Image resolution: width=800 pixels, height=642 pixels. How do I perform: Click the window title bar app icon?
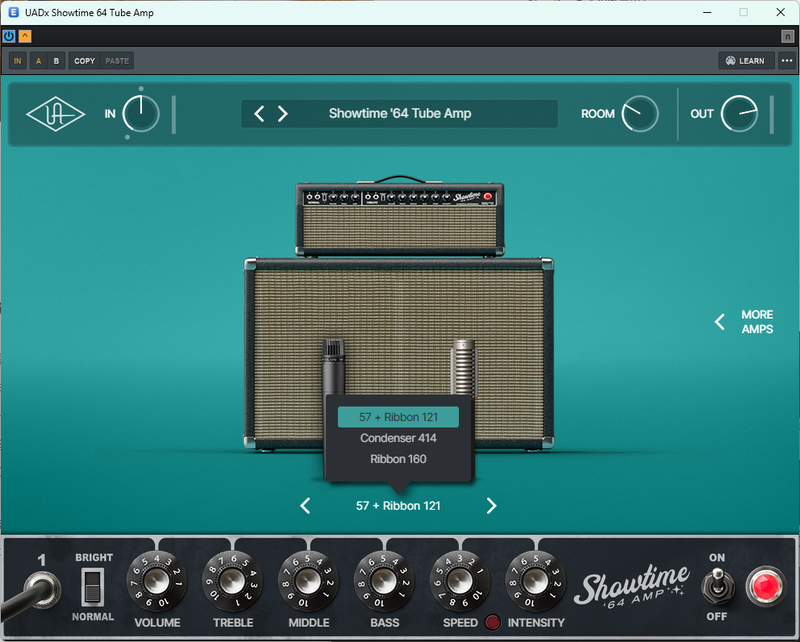coord(14,12)
